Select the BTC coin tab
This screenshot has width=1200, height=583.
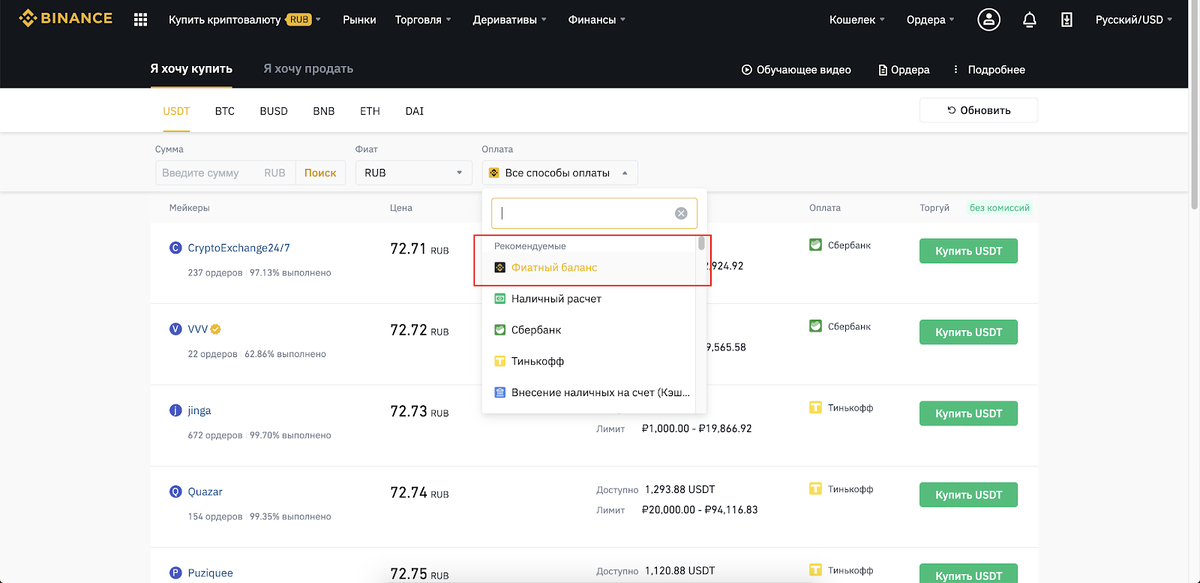pyautogui.click(x=225, y=111)
